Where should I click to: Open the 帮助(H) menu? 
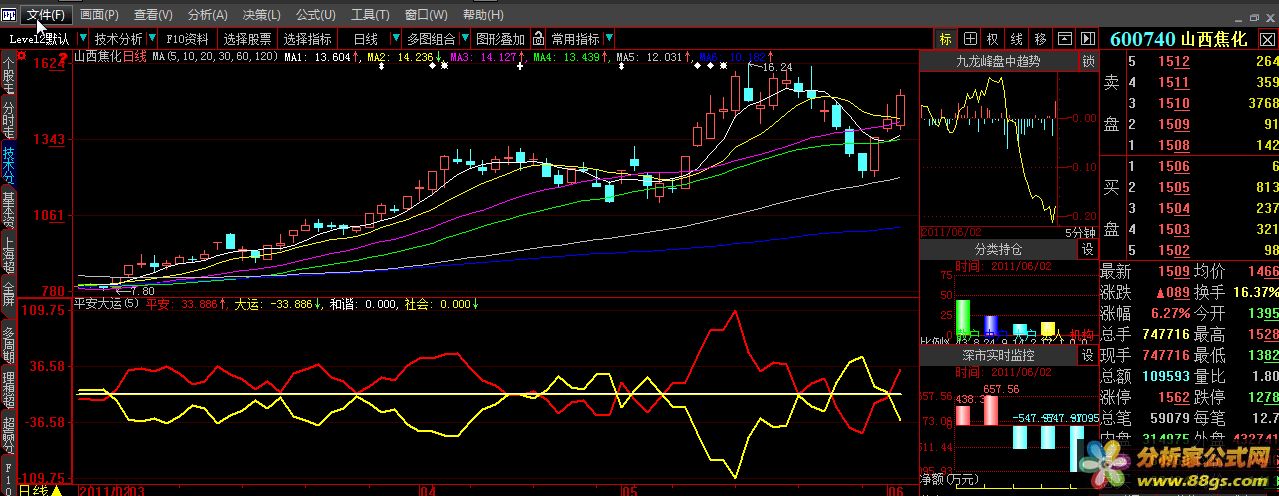(x=483, y=15)
